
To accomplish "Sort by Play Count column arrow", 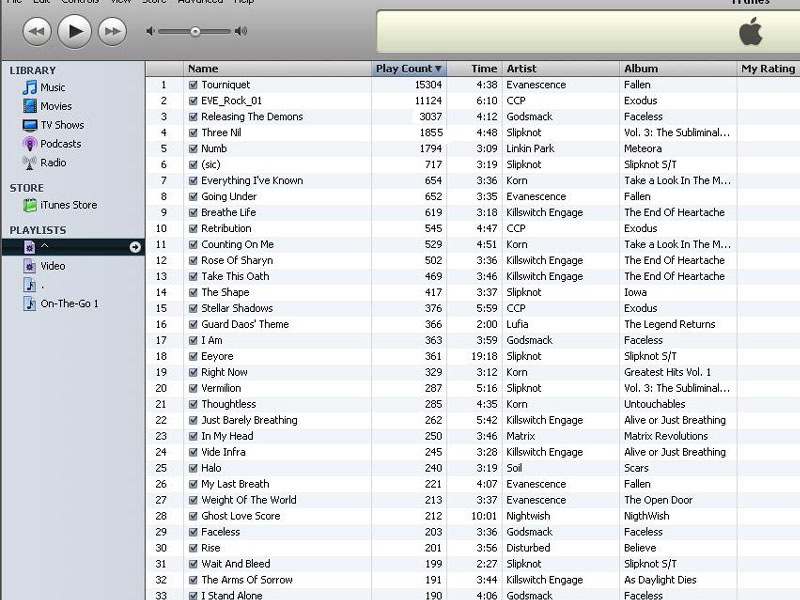I will coord(438,69).
